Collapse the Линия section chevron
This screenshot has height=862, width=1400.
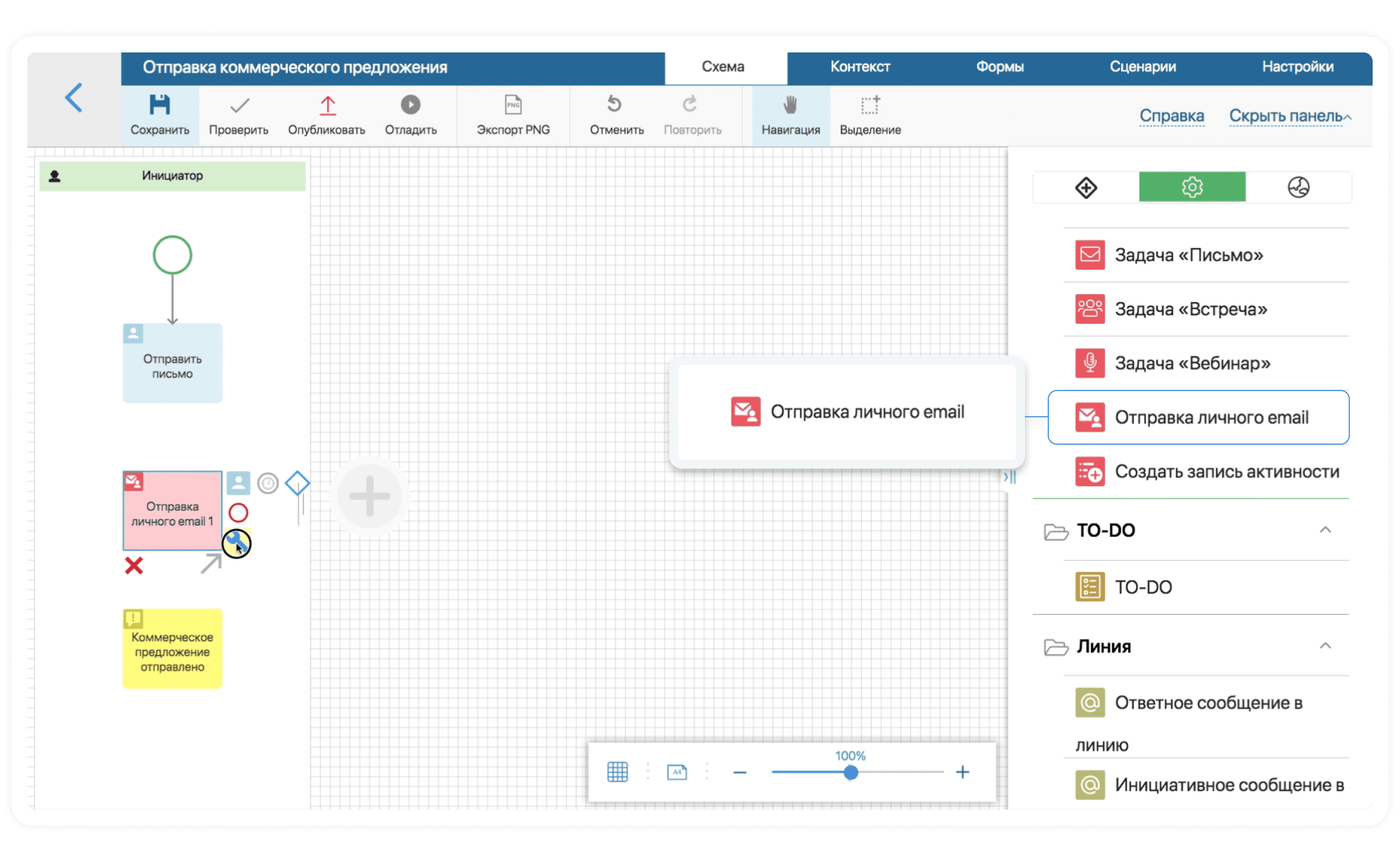1325,646
